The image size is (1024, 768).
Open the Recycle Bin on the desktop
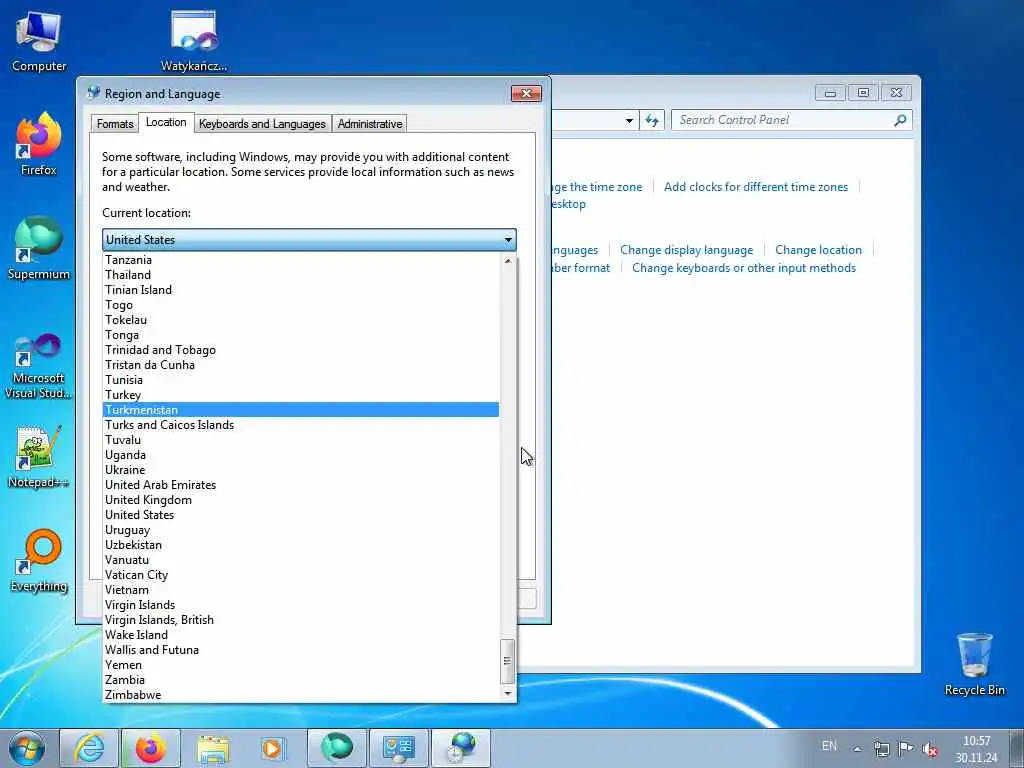(x=974, y=664)
